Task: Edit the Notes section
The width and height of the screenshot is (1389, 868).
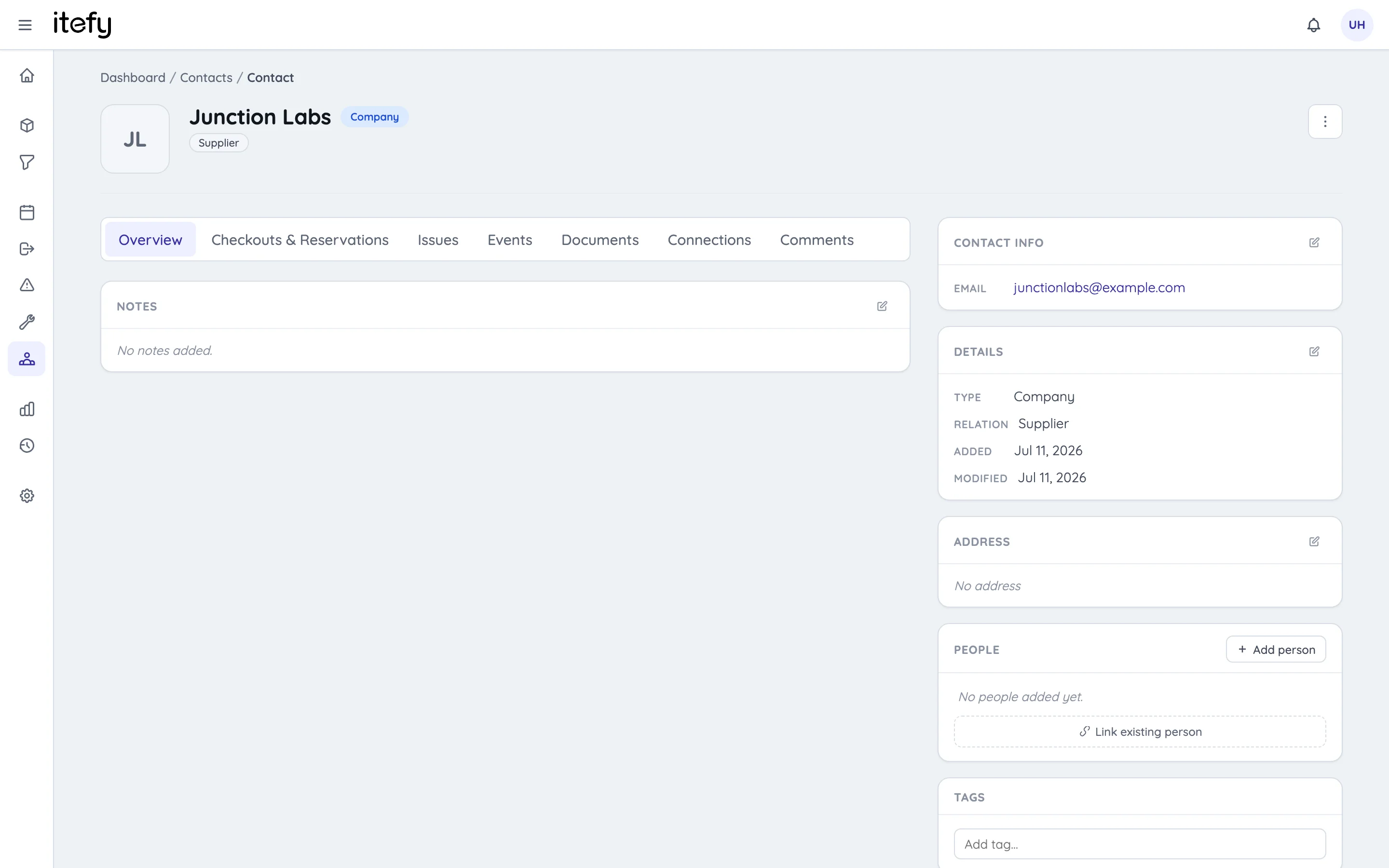Action: 882,307
